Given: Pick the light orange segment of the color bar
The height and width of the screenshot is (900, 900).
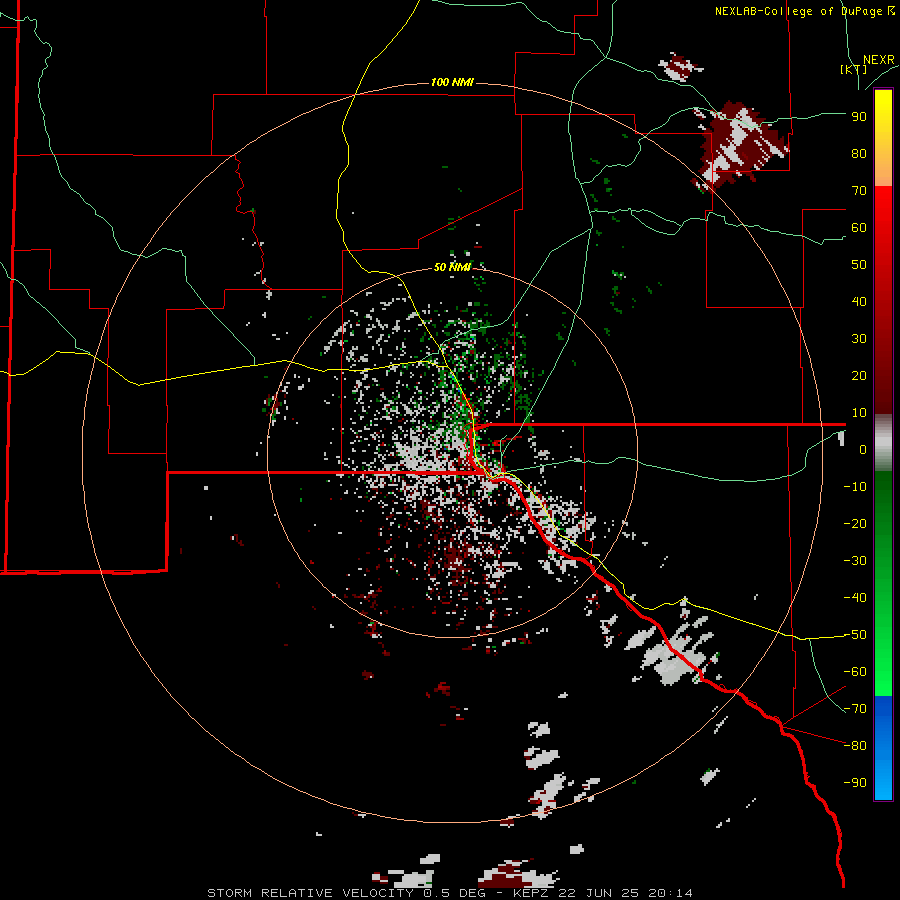Looking at the screenshot, I should pos(883,172).
